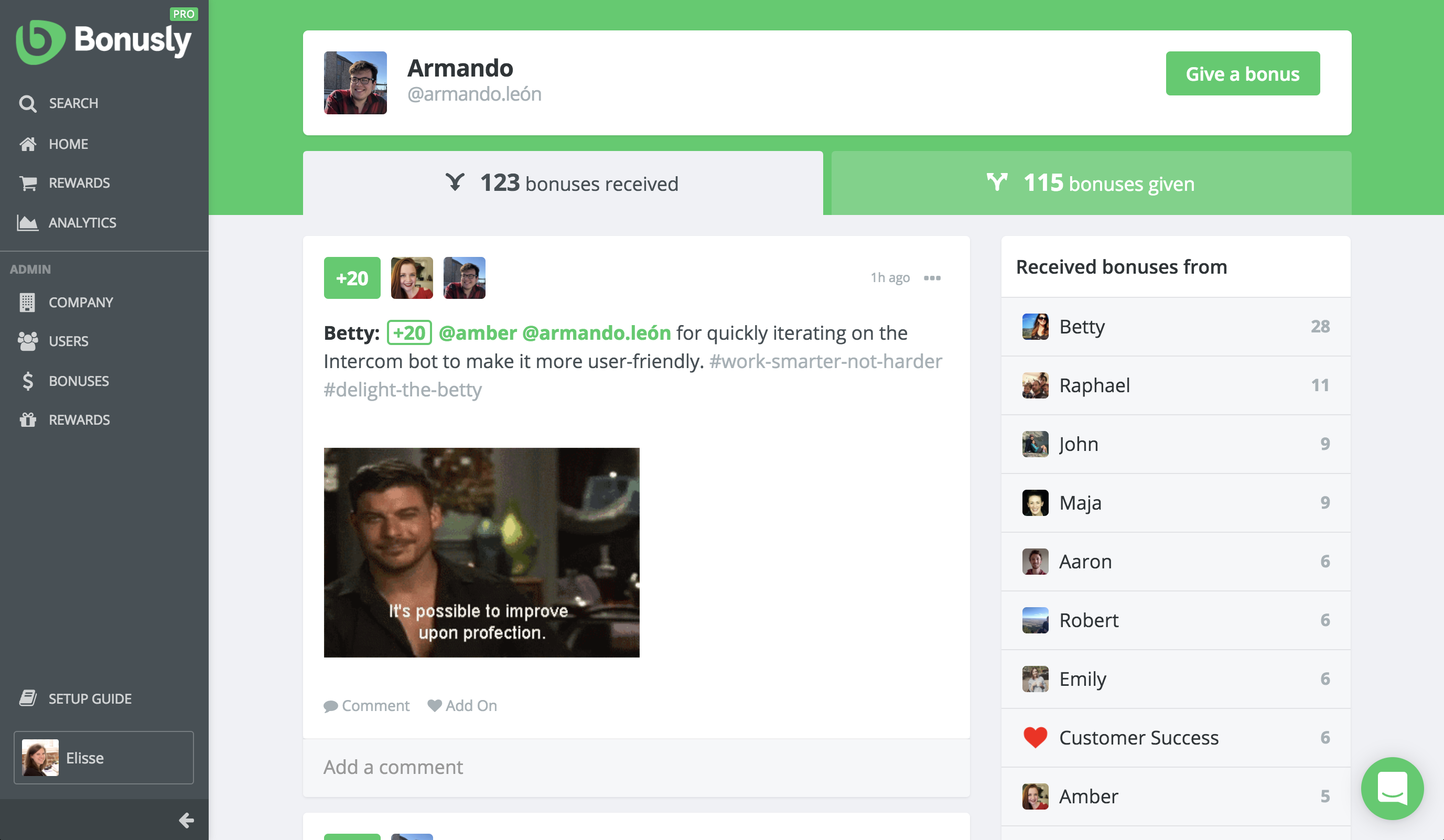Go to Home via house icon
The image size is (1444, 840).
point(27,144)
